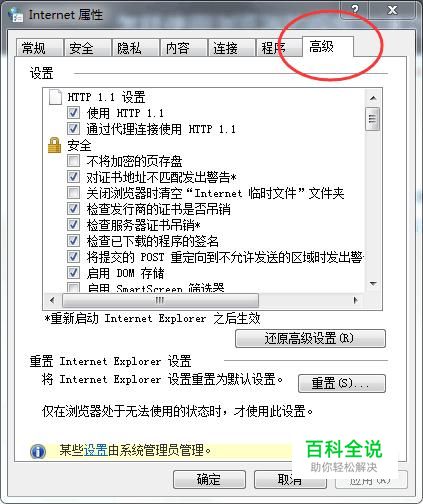Screen dimensions: 423x504
Task: Click the vertical scrollbar thumb
Action: pos(372,119)
